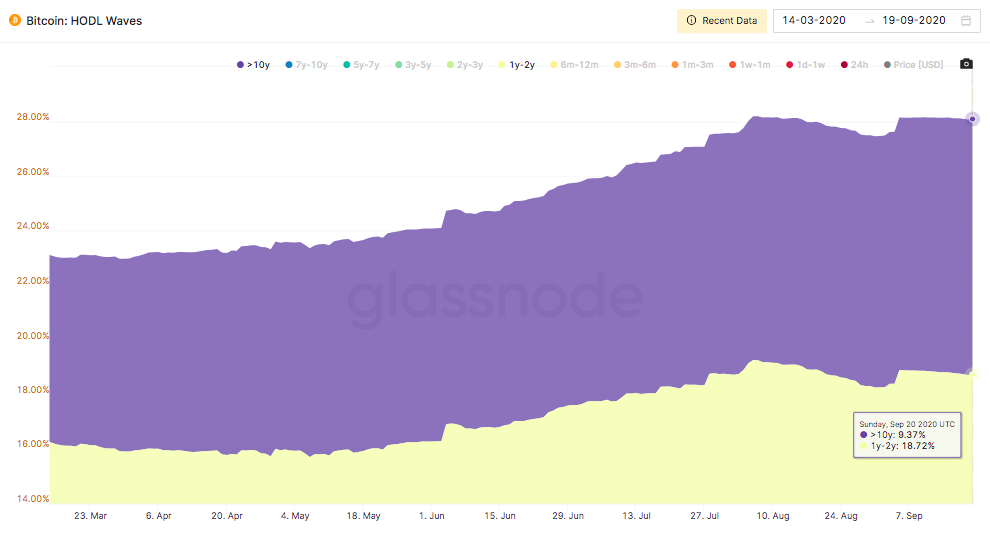Show the 6m-12m series

point(574,64)
